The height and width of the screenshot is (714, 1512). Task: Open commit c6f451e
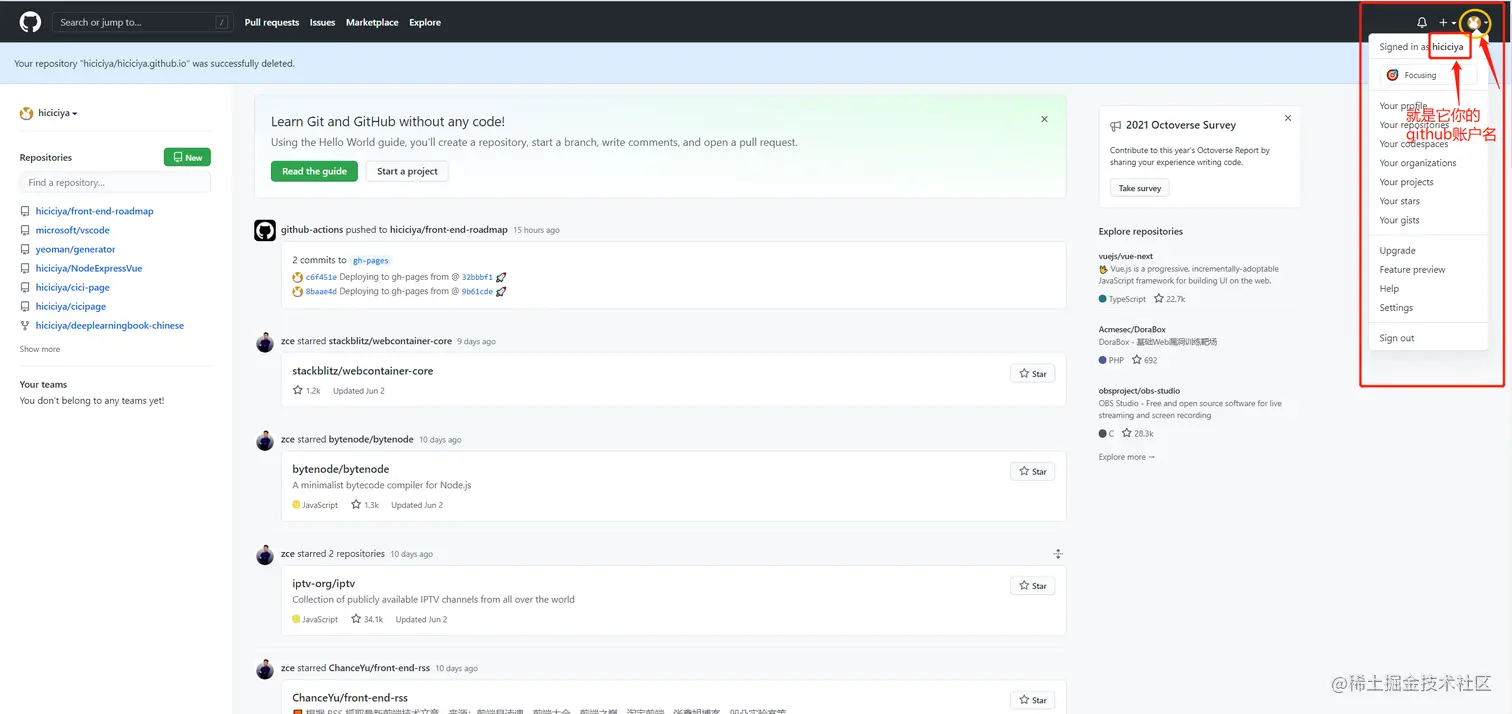[321, 277]
